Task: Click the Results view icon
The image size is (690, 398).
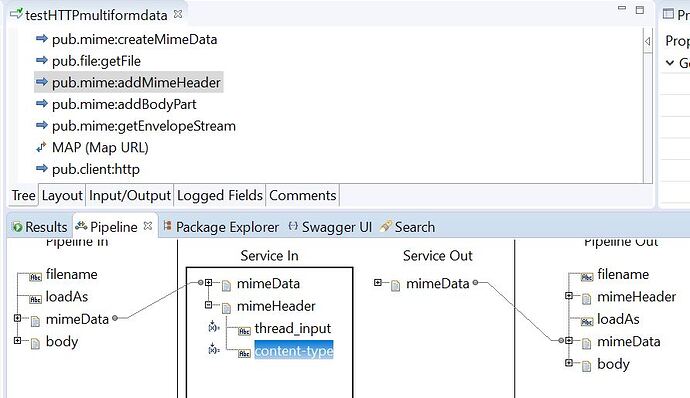Action: point(17,227)
